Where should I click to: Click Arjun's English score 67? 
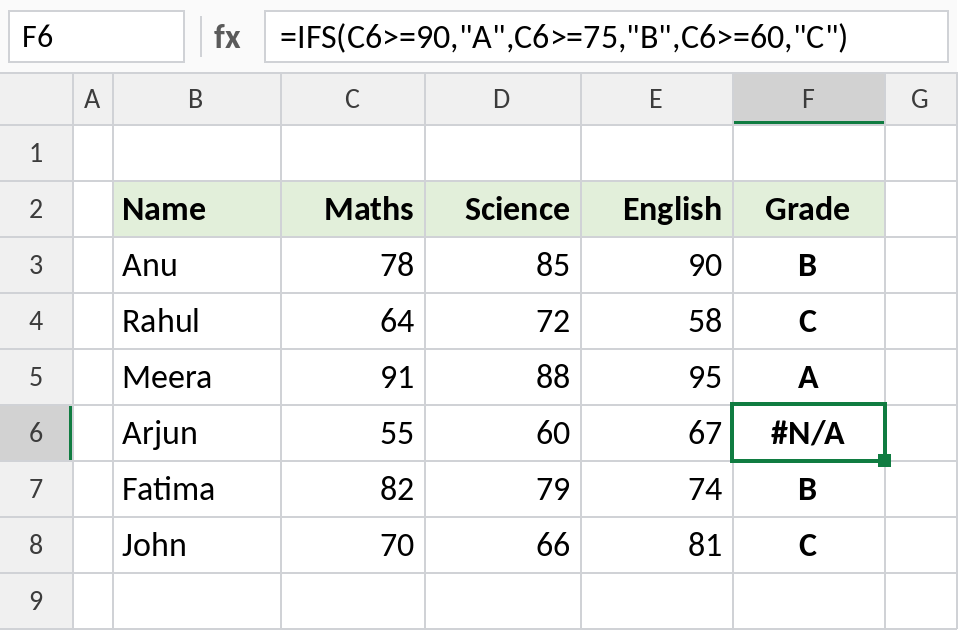tap(657, 433)
